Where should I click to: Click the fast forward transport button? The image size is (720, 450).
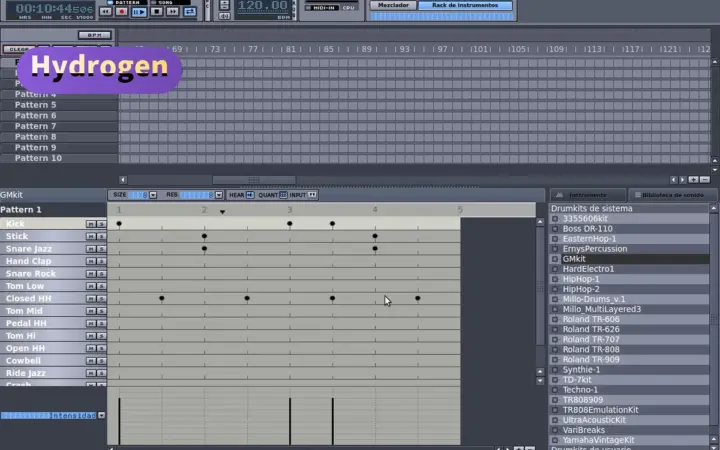click(173, 11)
